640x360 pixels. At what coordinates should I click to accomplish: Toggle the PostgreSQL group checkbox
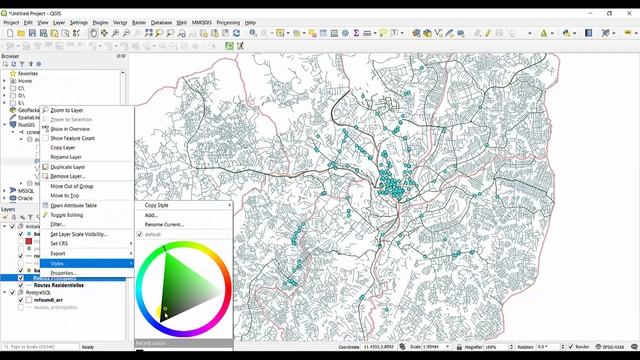click(12, 292)
